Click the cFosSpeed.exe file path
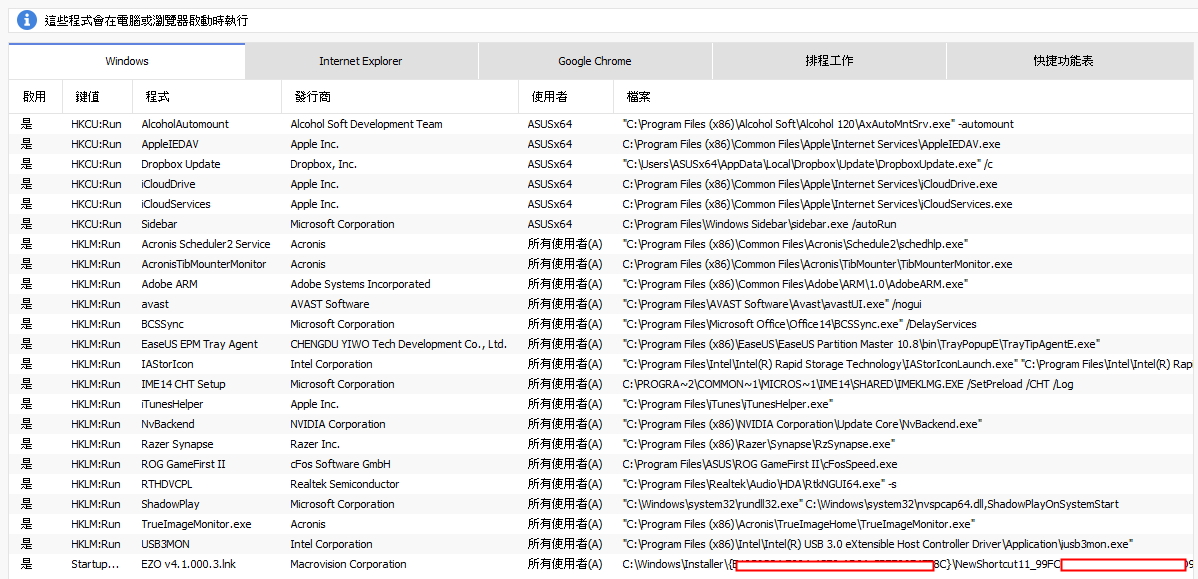Viewport: 1198px width, 579px height. tap(759, 464)
